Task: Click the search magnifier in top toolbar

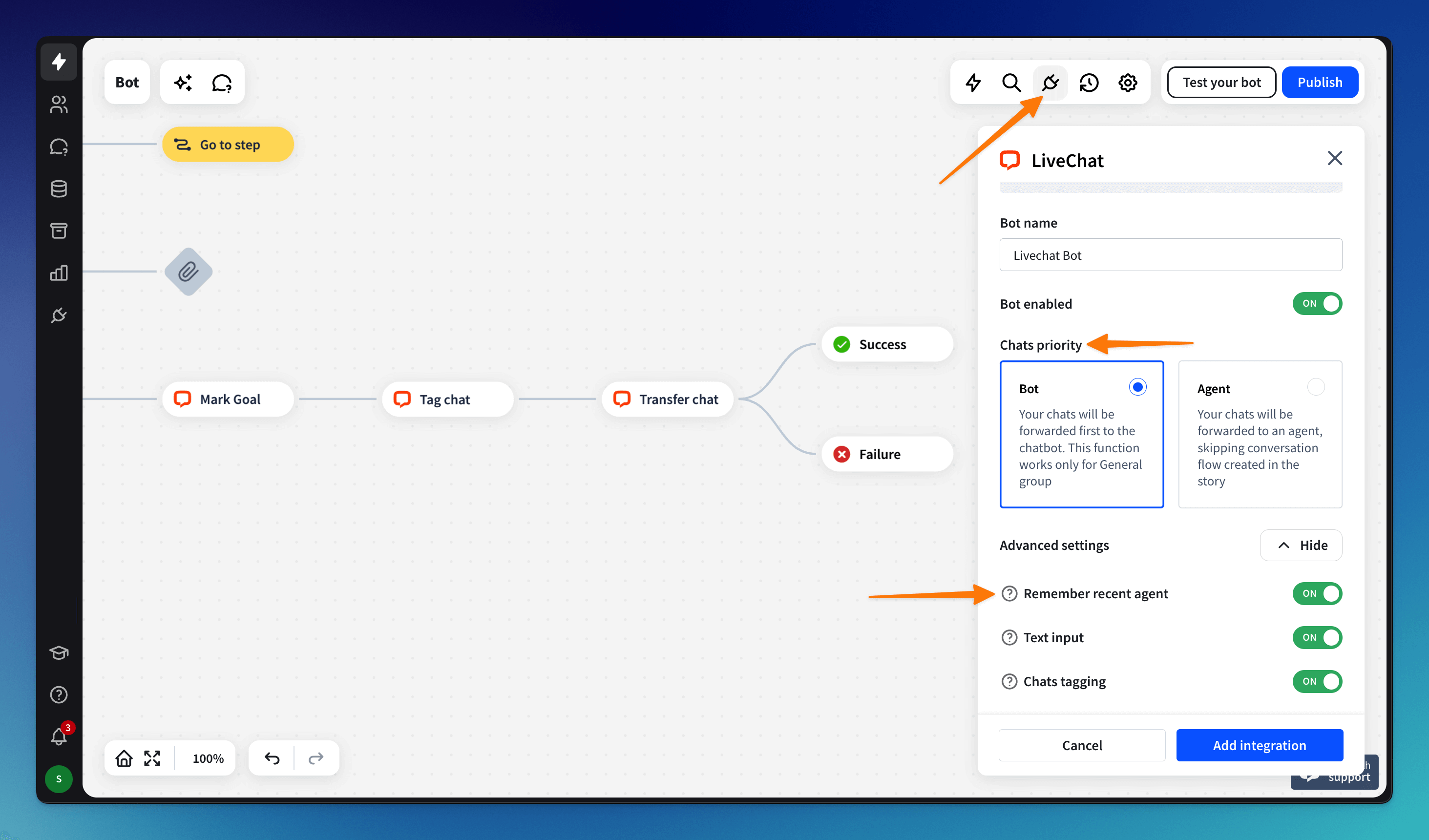Action: click(x=1011, y=83)
